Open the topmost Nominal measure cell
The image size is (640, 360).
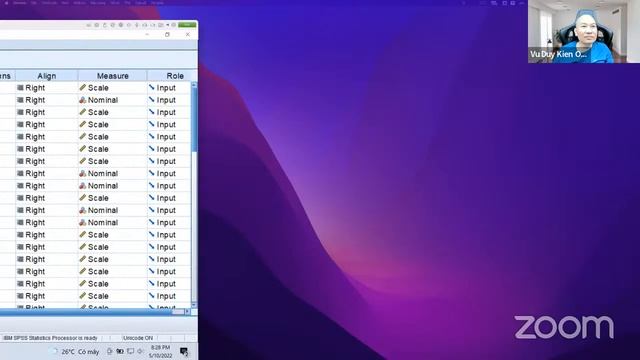pyautogui.click(x=113, y=100)
